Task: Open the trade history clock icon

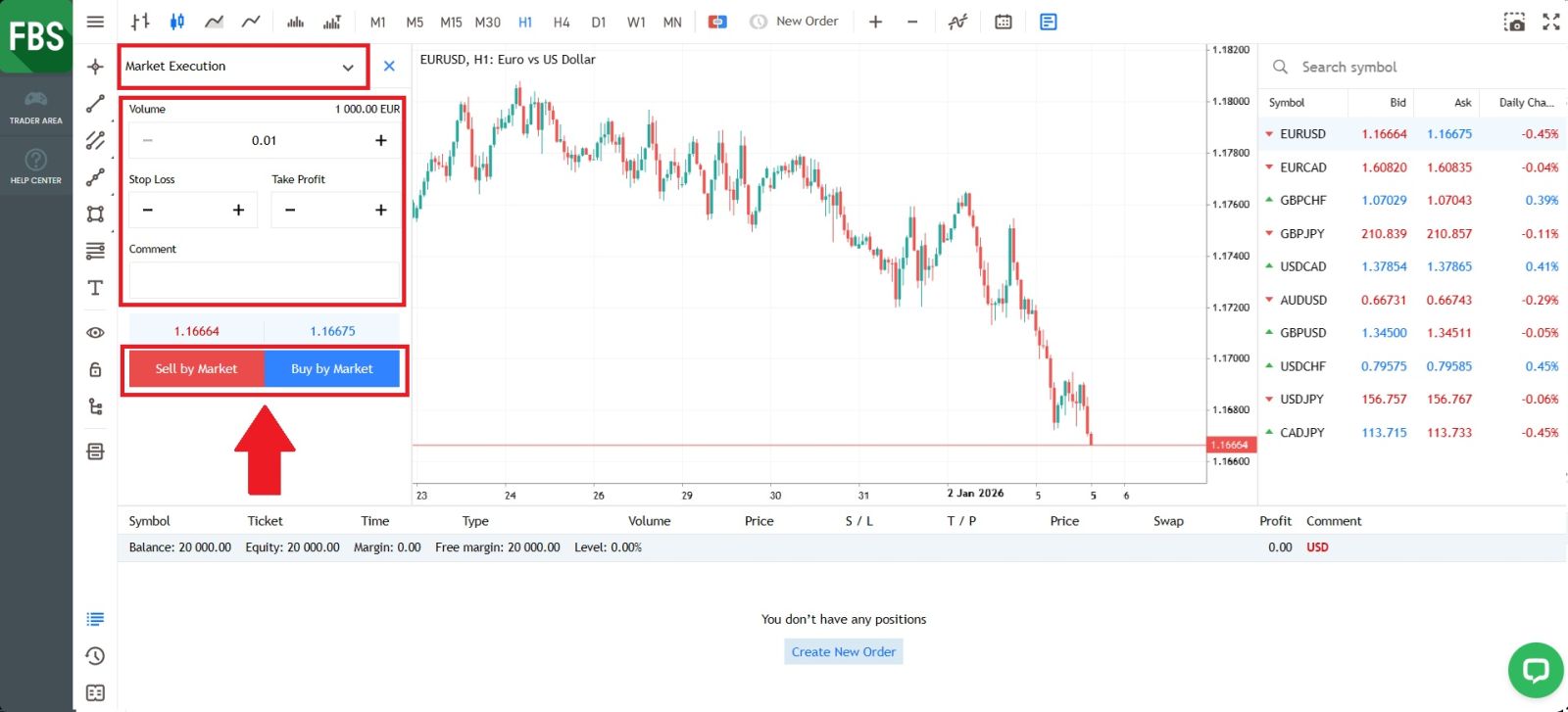Action: point(95,656)
